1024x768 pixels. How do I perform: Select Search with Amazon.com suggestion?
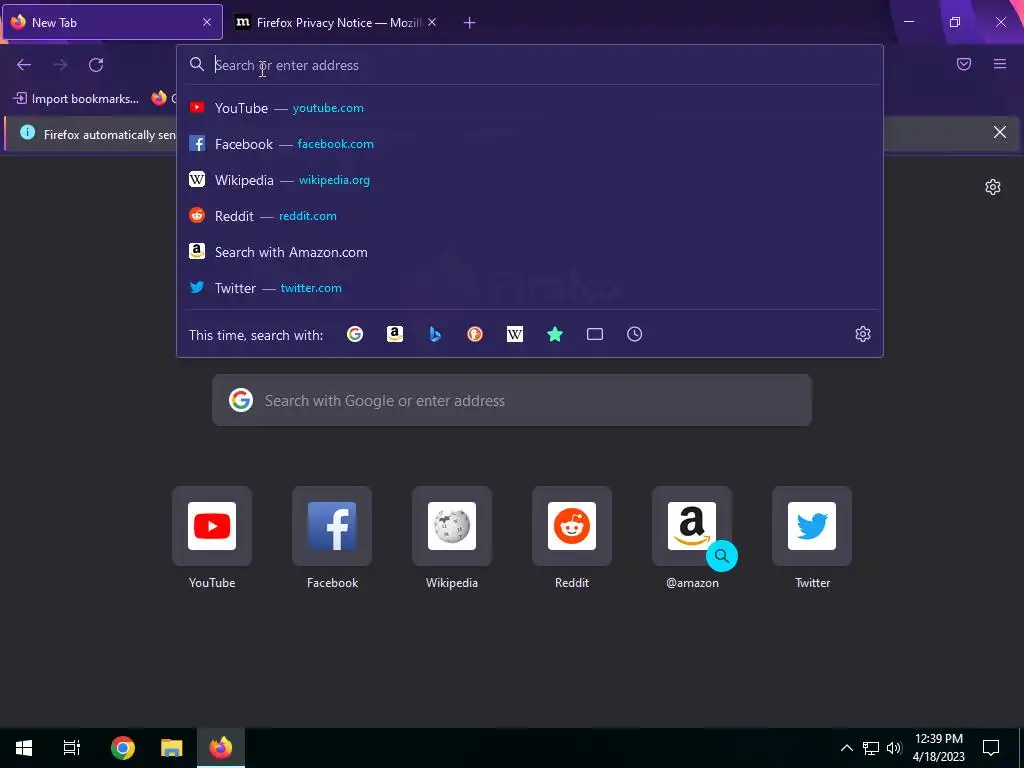click(530, 252)
